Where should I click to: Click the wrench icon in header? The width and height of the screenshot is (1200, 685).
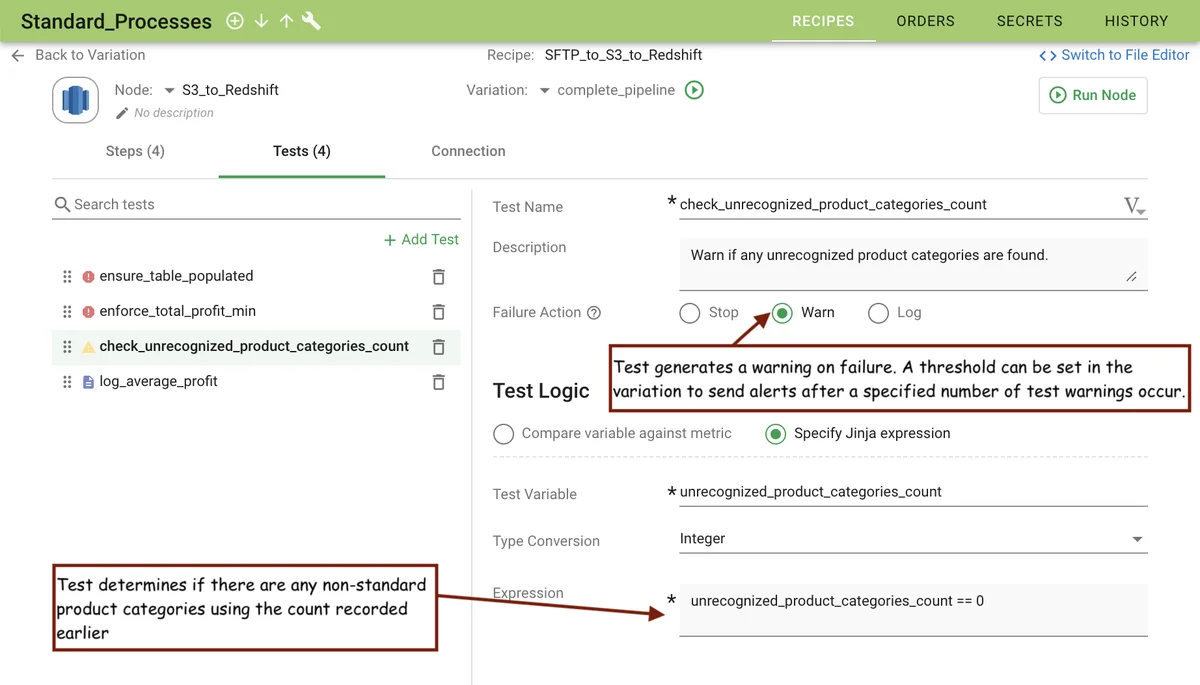tap(311, 21)
